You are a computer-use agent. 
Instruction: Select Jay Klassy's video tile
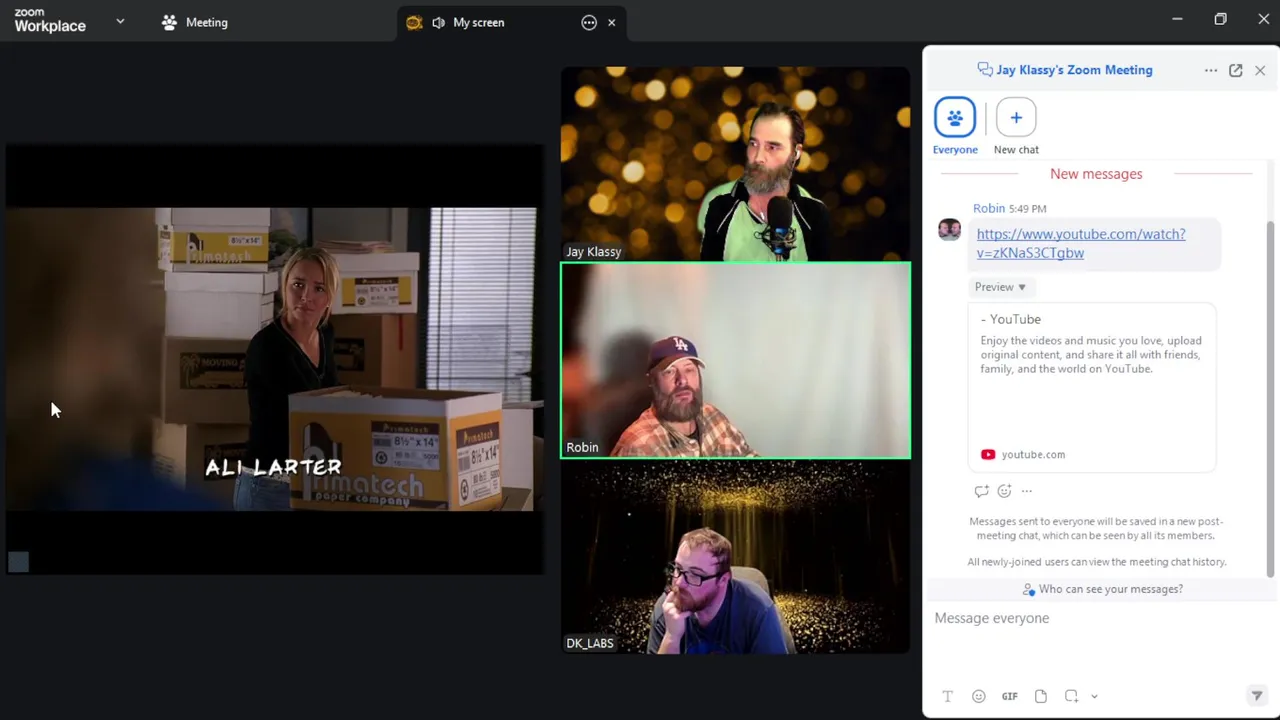pos(735,164)
